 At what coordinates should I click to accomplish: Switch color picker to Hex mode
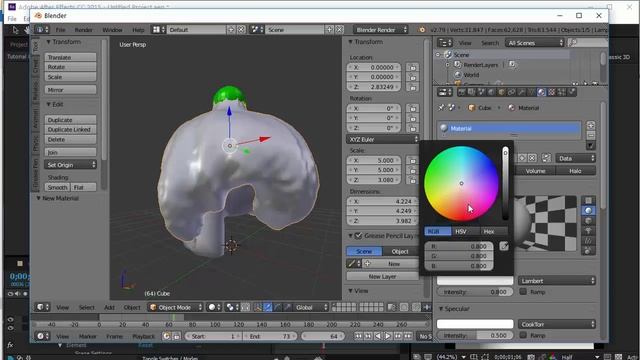click(493, 231)
